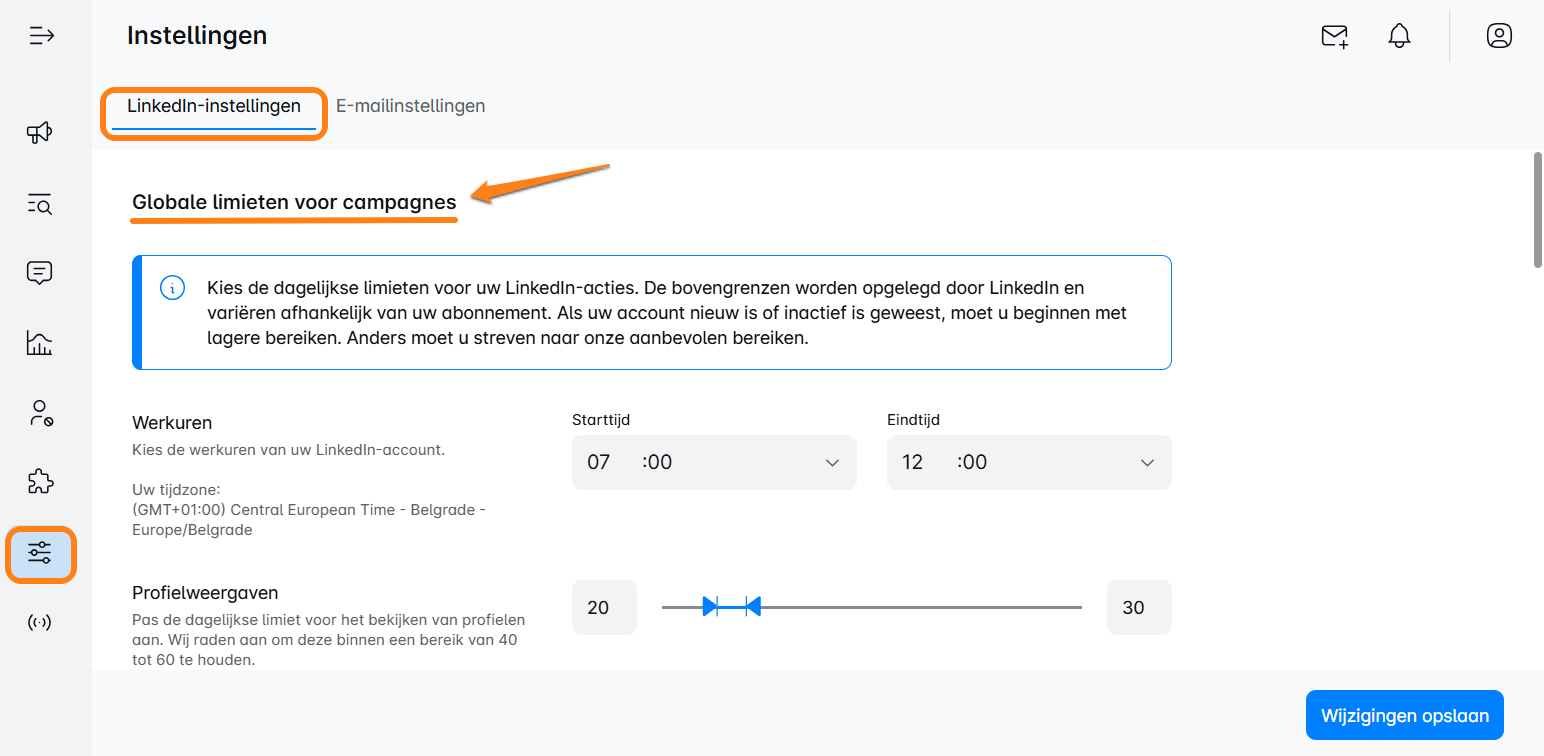Open the analytics chart icon
This screenshot has height=756, width=1544.
(40, 343)
